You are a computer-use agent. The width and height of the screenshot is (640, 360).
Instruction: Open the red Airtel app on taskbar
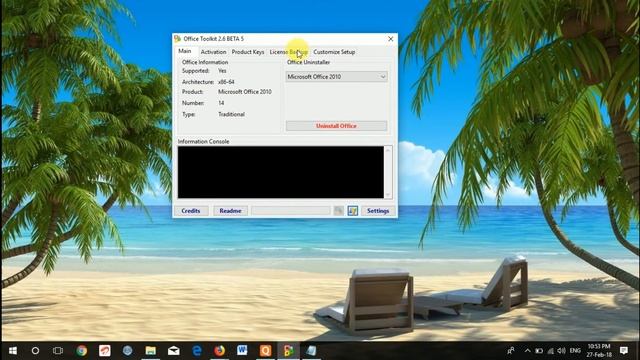pos(104,351)
